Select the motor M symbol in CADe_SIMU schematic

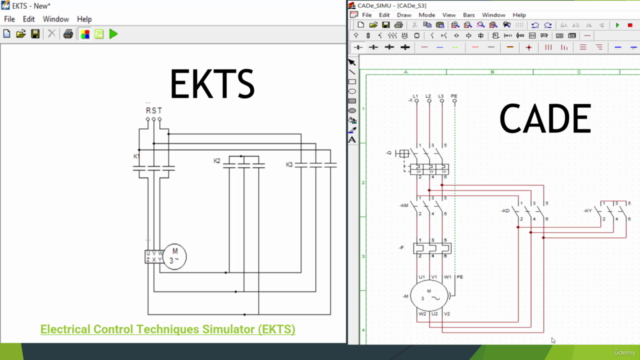pyautogui.click(x=429, y=296)
